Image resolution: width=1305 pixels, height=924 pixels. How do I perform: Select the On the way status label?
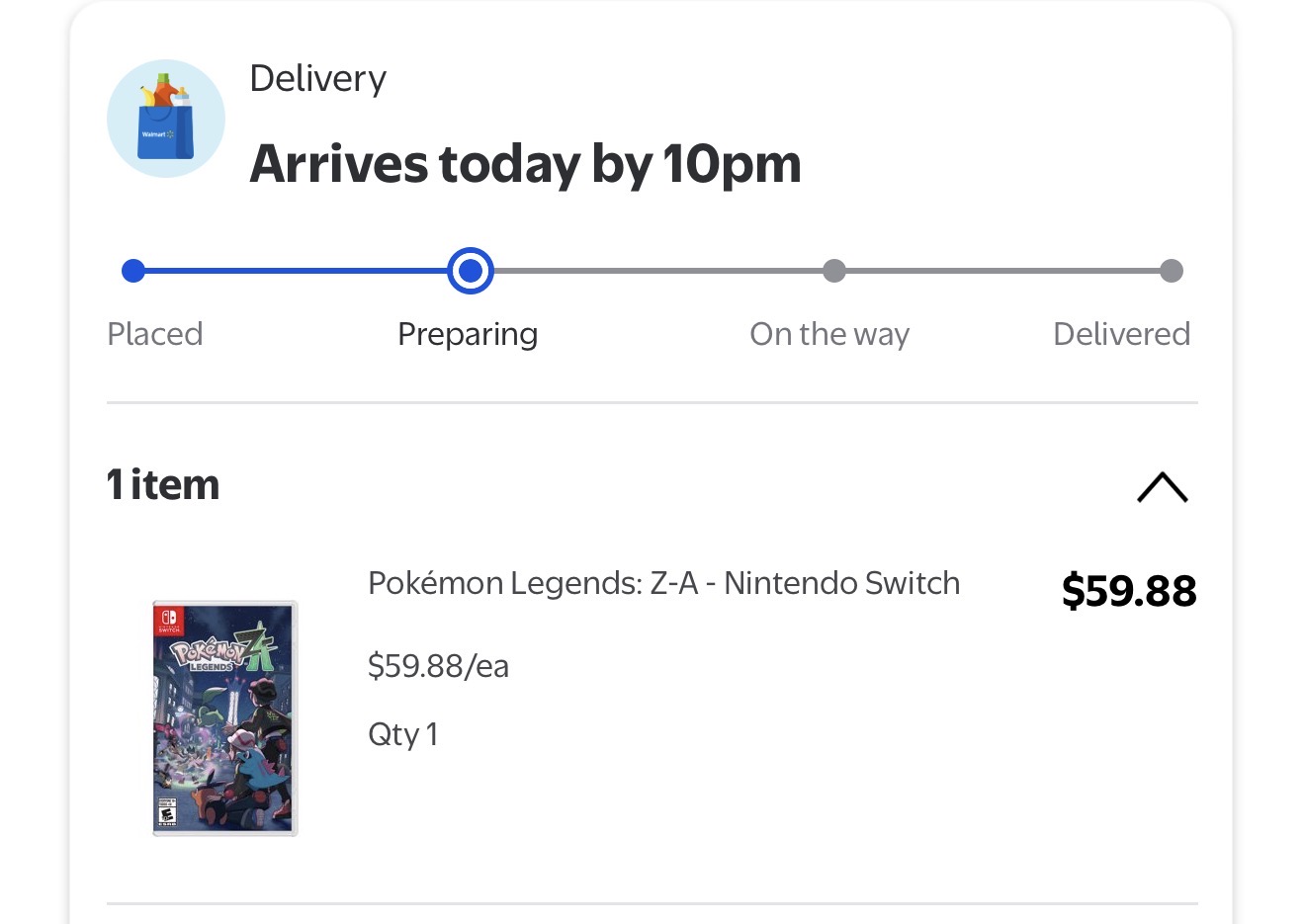point(829,335)
